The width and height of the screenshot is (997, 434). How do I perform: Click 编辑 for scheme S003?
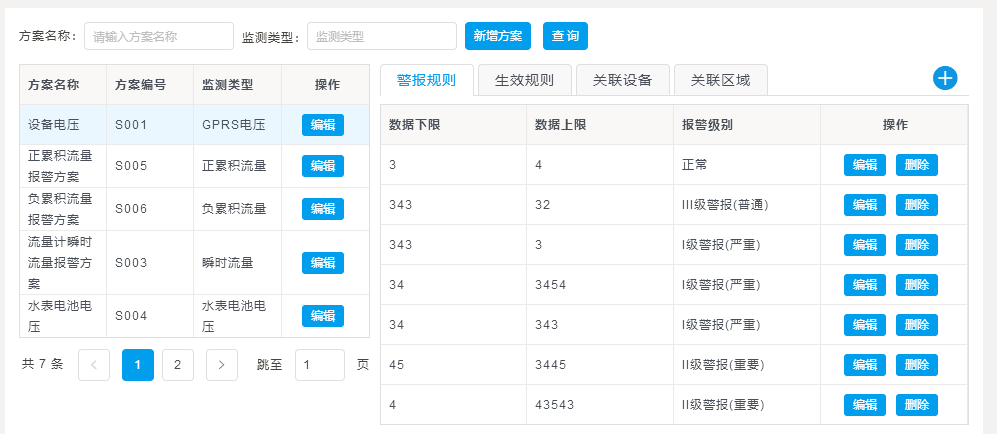[322, 263]
